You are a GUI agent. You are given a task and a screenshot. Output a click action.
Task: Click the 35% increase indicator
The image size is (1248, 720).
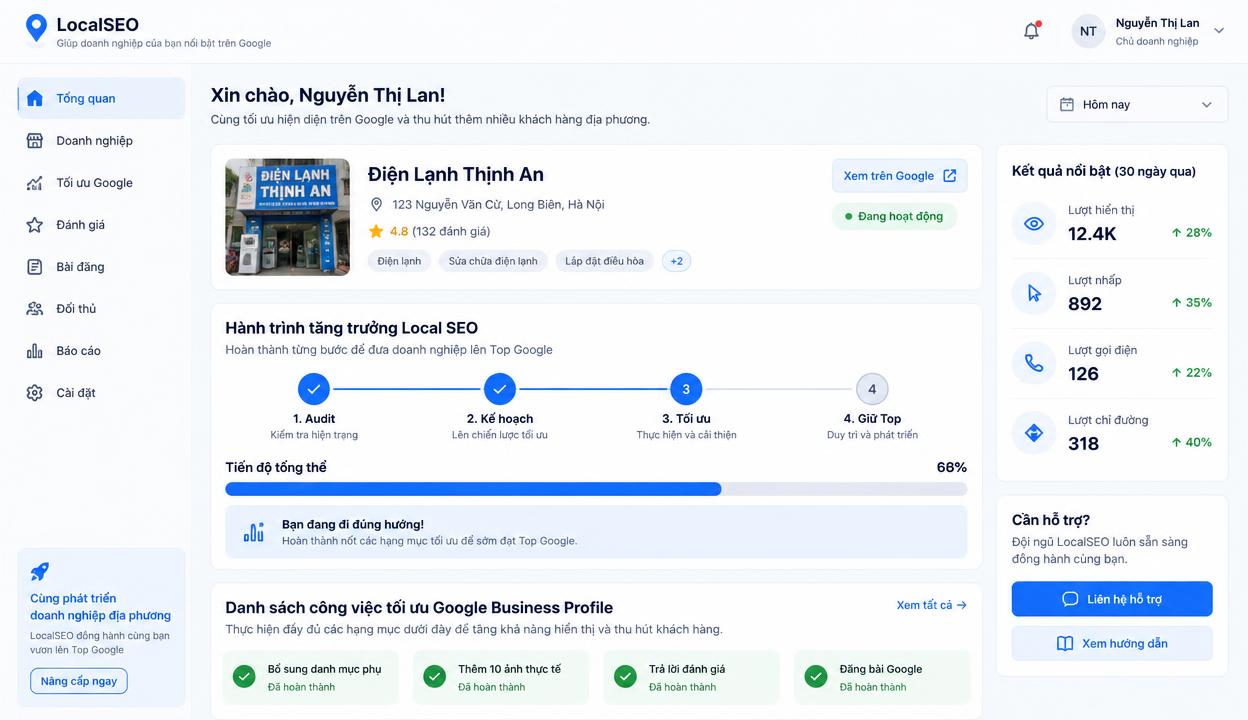pos(1192,302)
